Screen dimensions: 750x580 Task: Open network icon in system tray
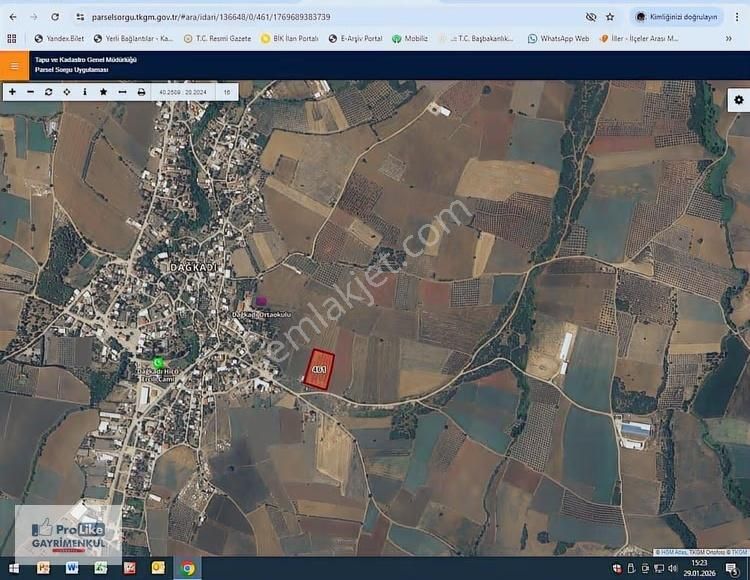[659, 569]
